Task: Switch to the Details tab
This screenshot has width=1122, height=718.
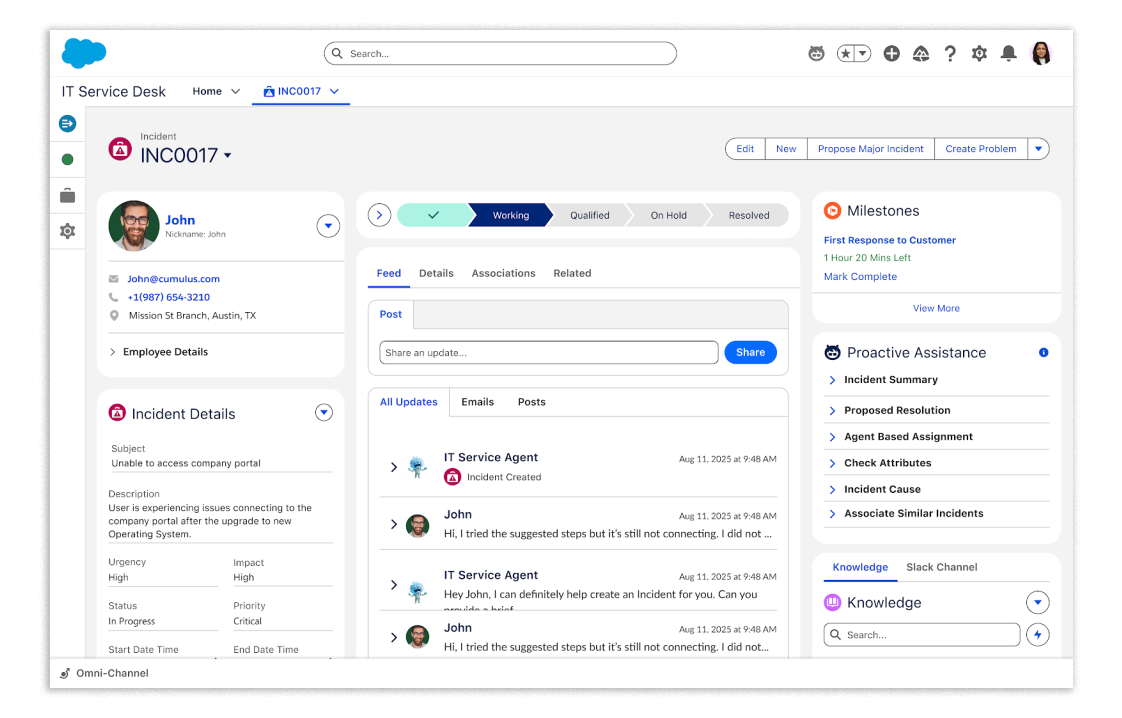Action: click(436, 273)
